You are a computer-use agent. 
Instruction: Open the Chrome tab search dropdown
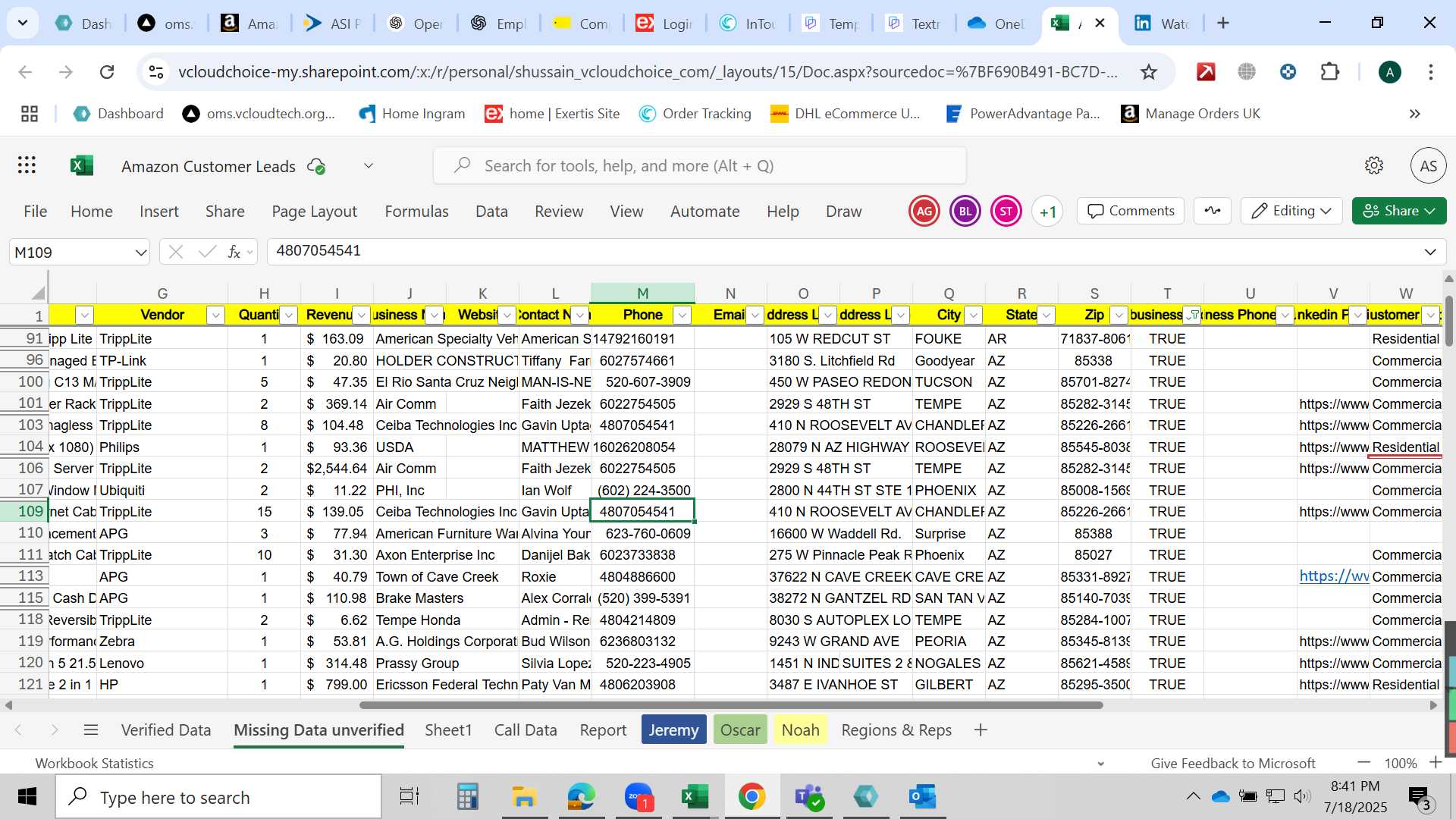23,23
